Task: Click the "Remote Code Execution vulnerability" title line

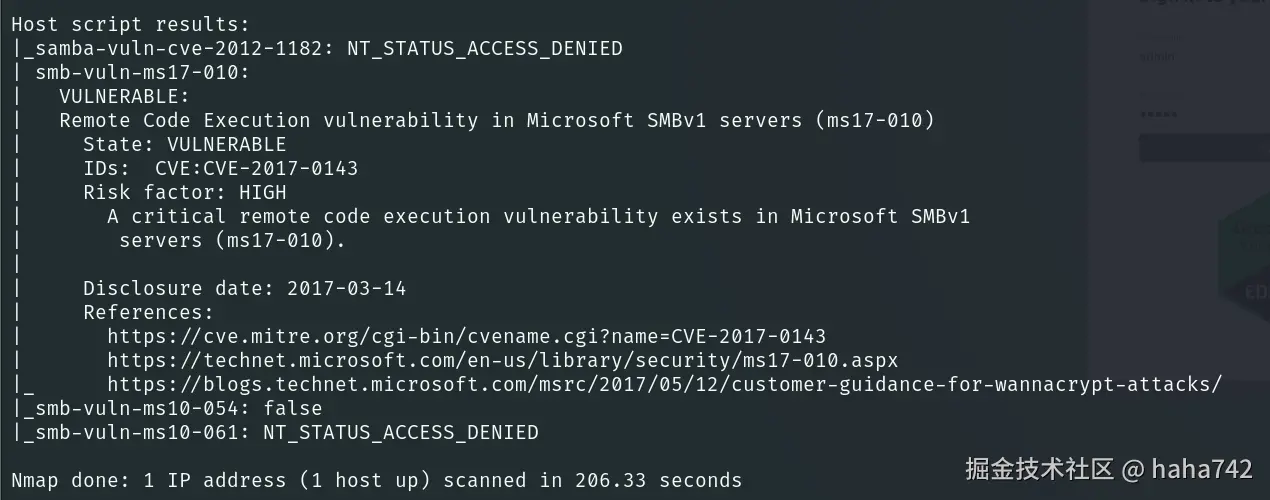Action: tap(496, 120)
